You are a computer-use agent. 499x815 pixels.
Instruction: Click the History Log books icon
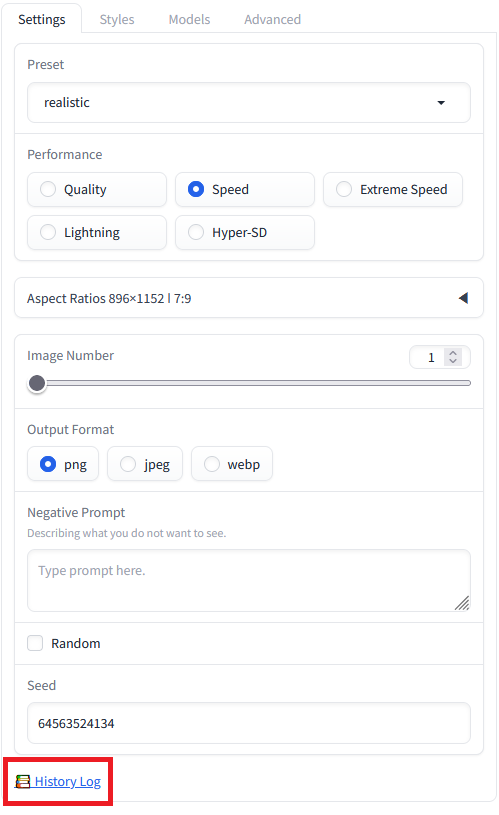(22, 781)
